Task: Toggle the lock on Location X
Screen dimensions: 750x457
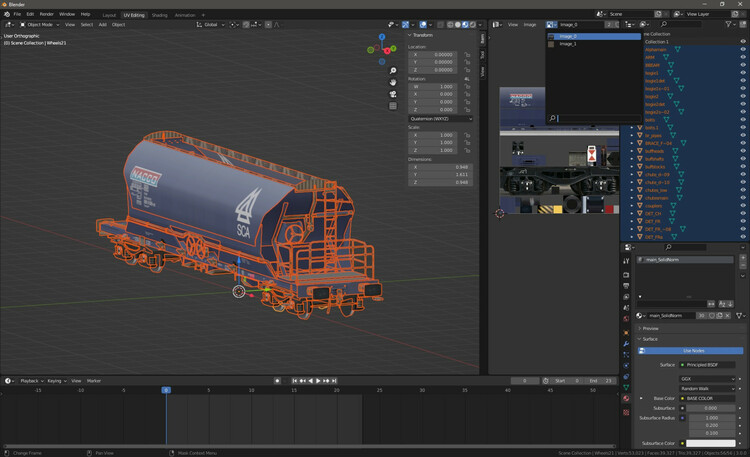Action: point(467,55)
